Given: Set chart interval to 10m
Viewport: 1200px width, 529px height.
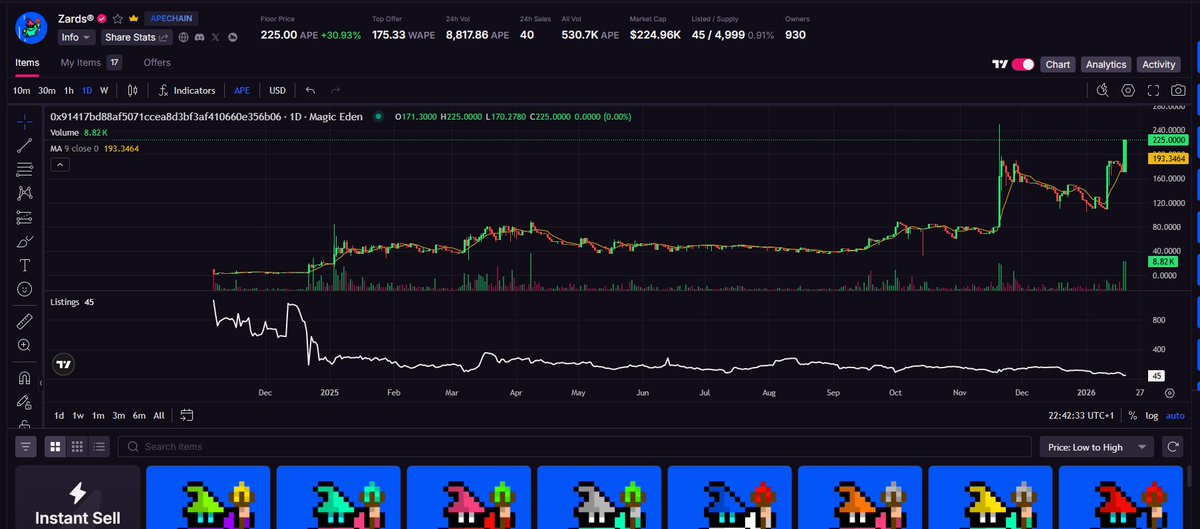Looking at the screenshot, I should 21,90.
